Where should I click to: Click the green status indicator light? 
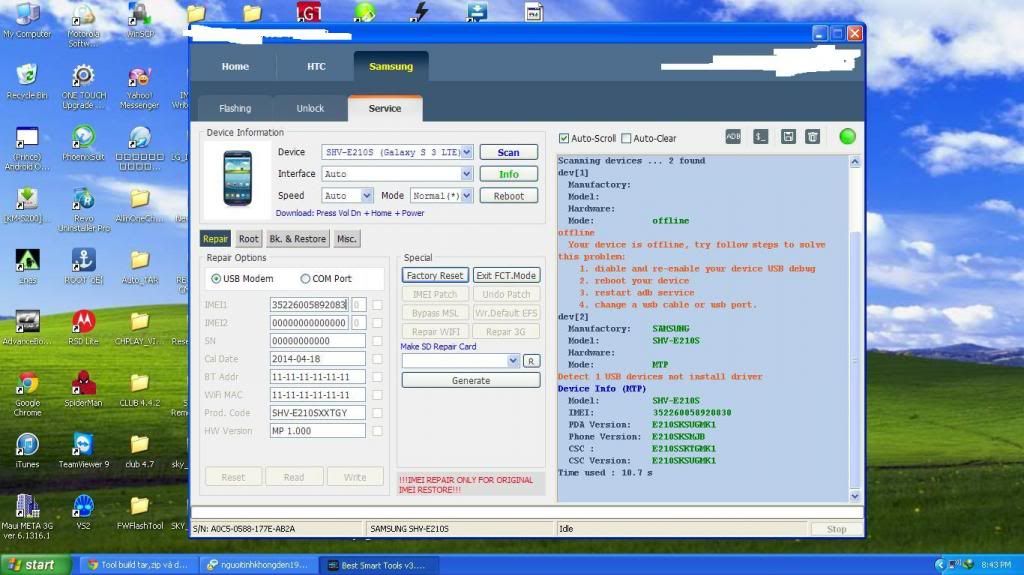847,137
